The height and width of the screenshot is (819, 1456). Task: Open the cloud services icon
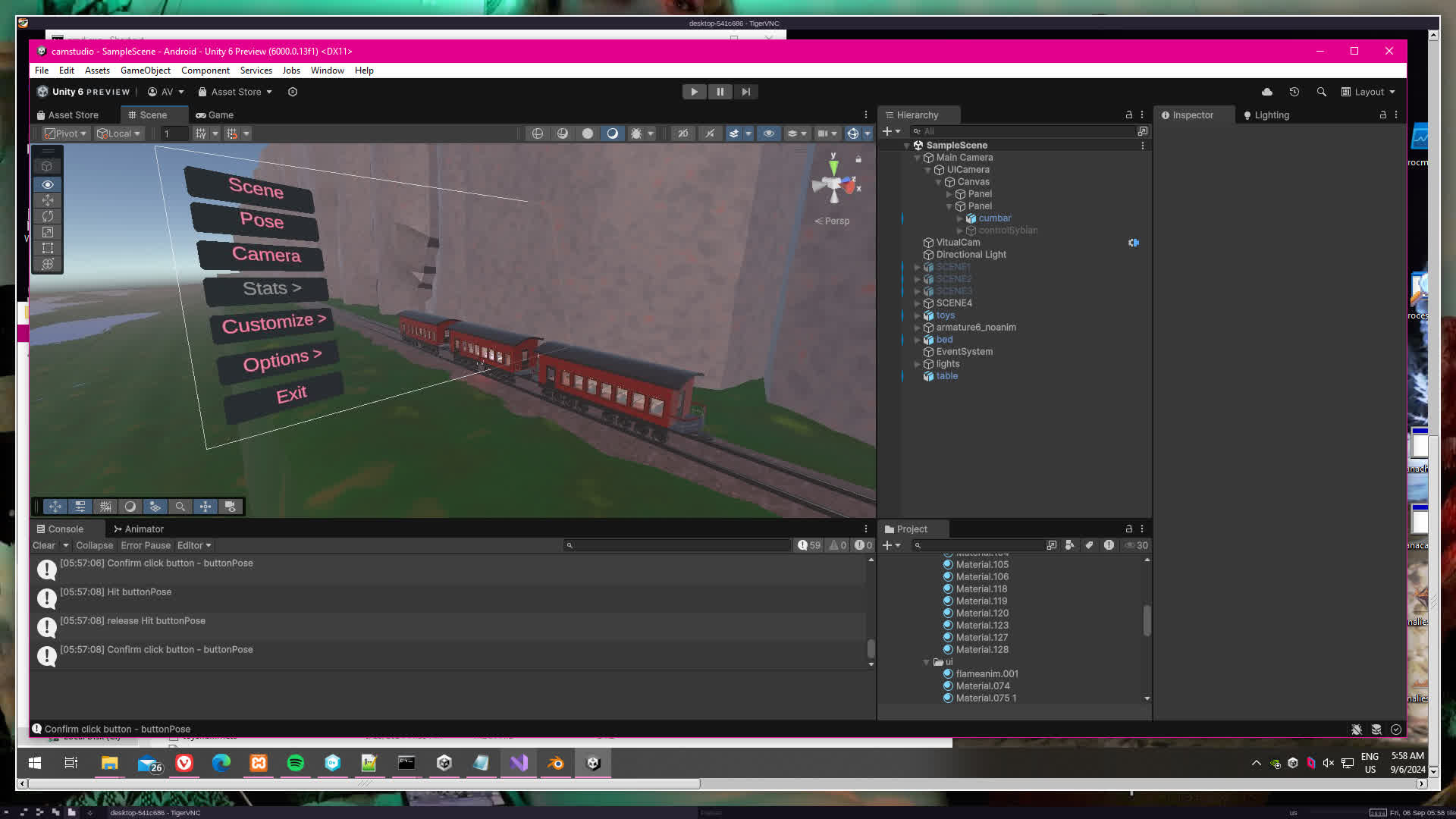point(1267,92)
